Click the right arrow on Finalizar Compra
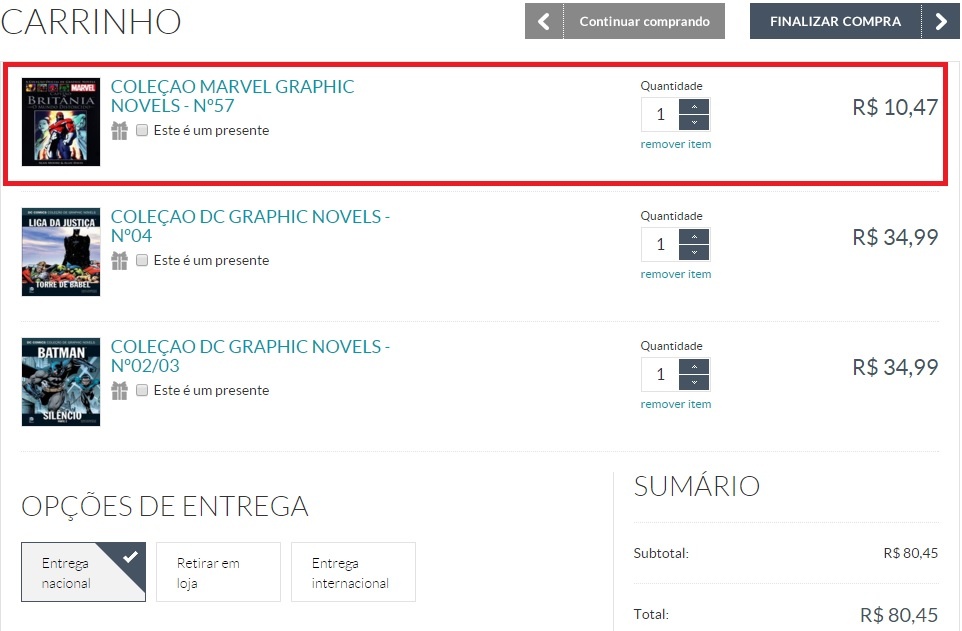Image resolution: width=962 pixels, height=631 pixels. [x=941, y=21]
